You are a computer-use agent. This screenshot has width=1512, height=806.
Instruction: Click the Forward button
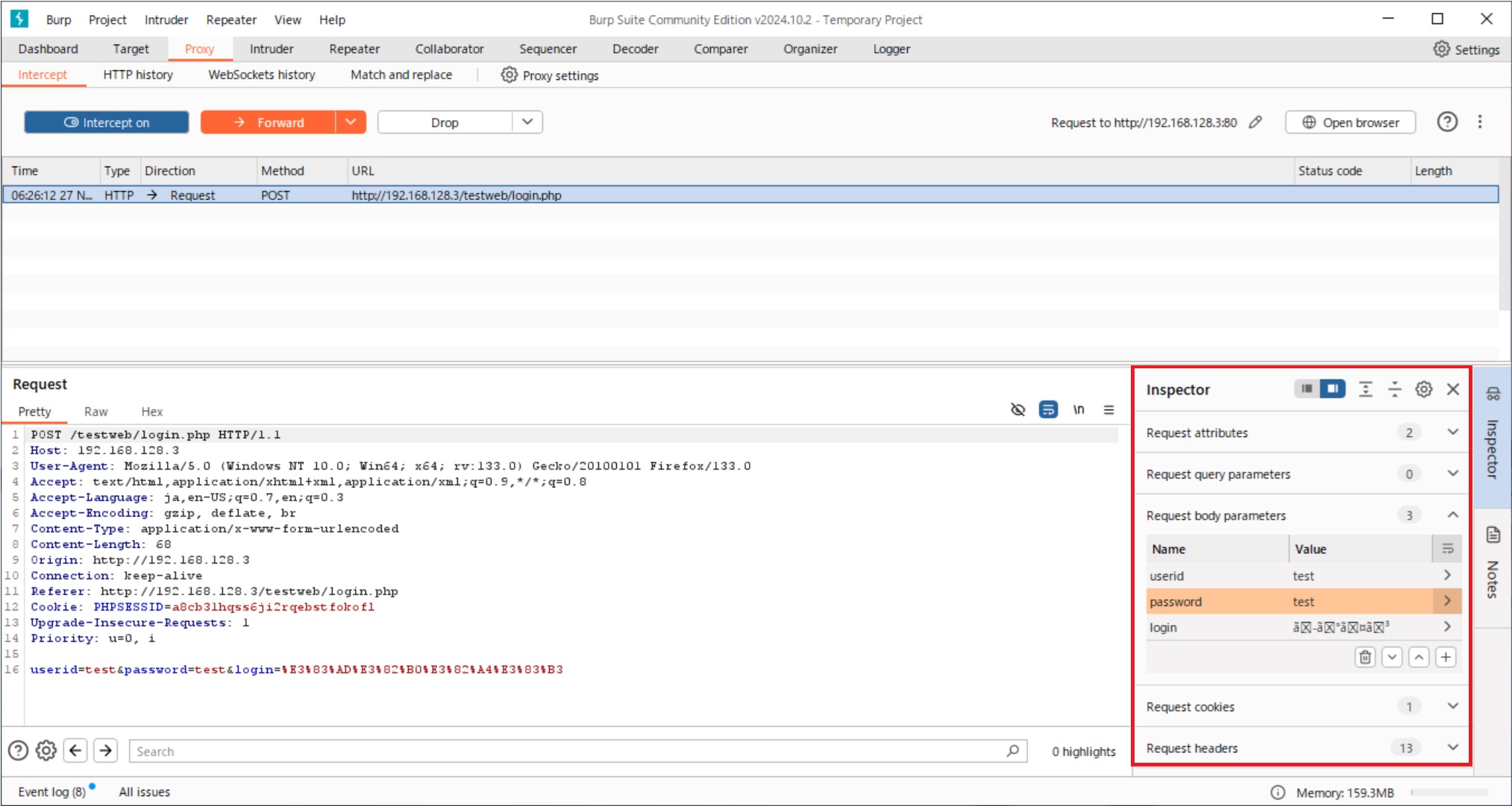269,122
